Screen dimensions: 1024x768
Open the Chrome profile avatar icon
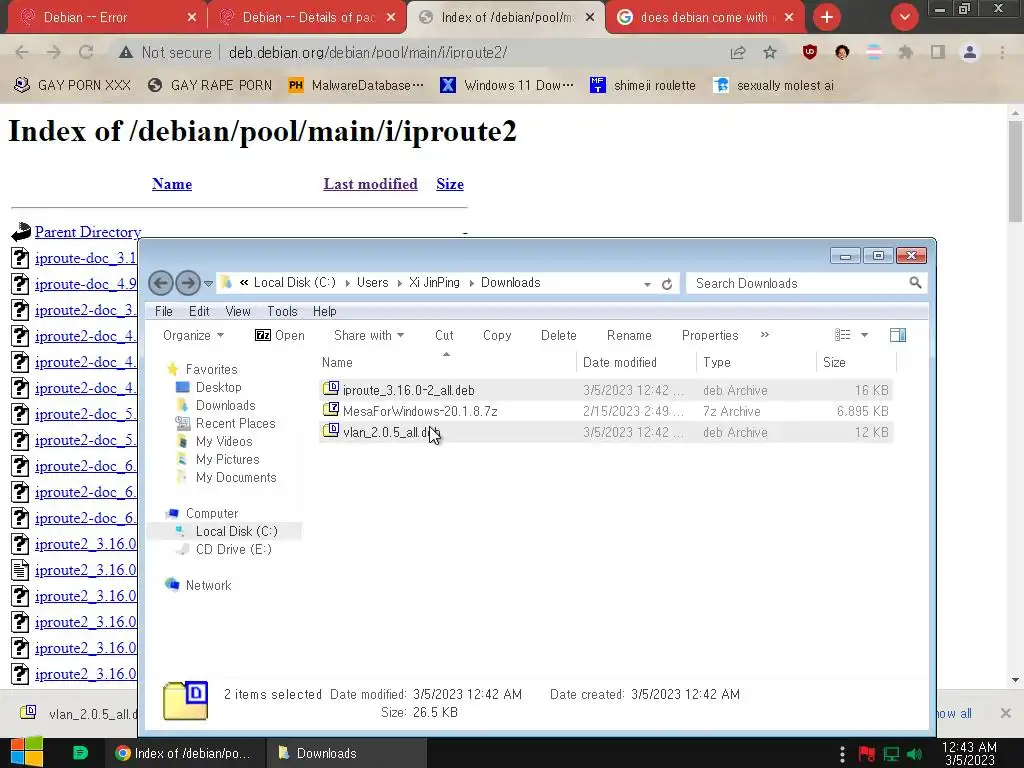pyautogui.click(x=970, y=52)
